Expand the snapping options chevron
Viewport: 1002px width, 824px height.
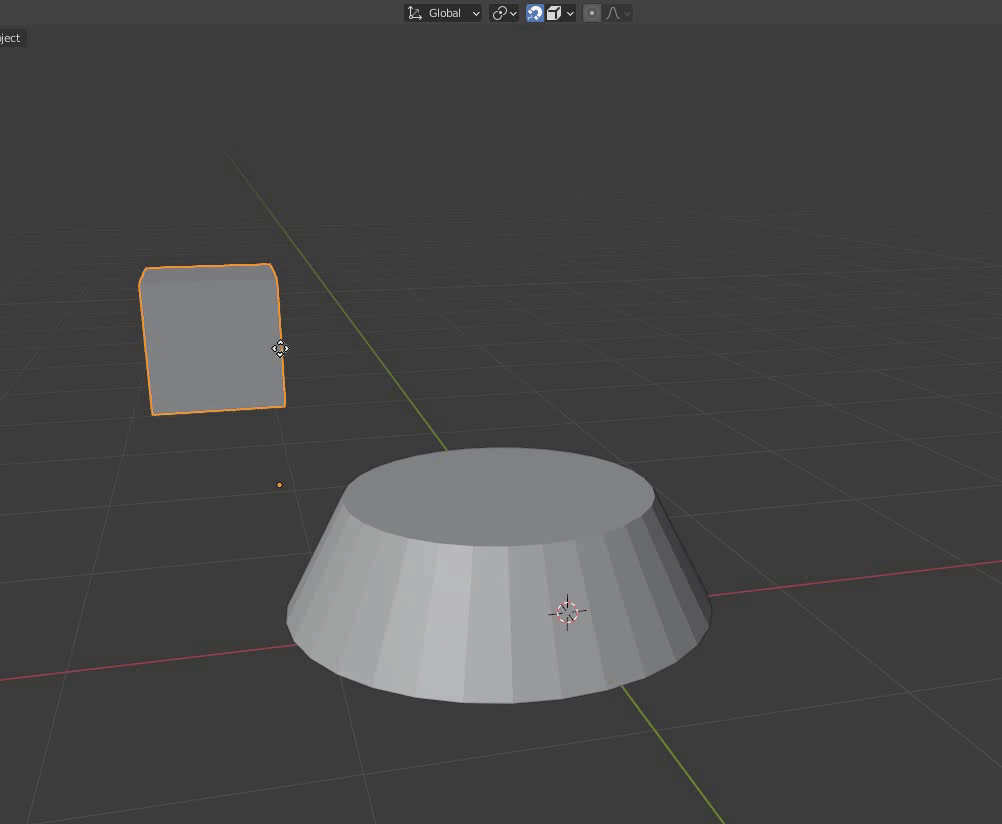click(x=570, y=13)
